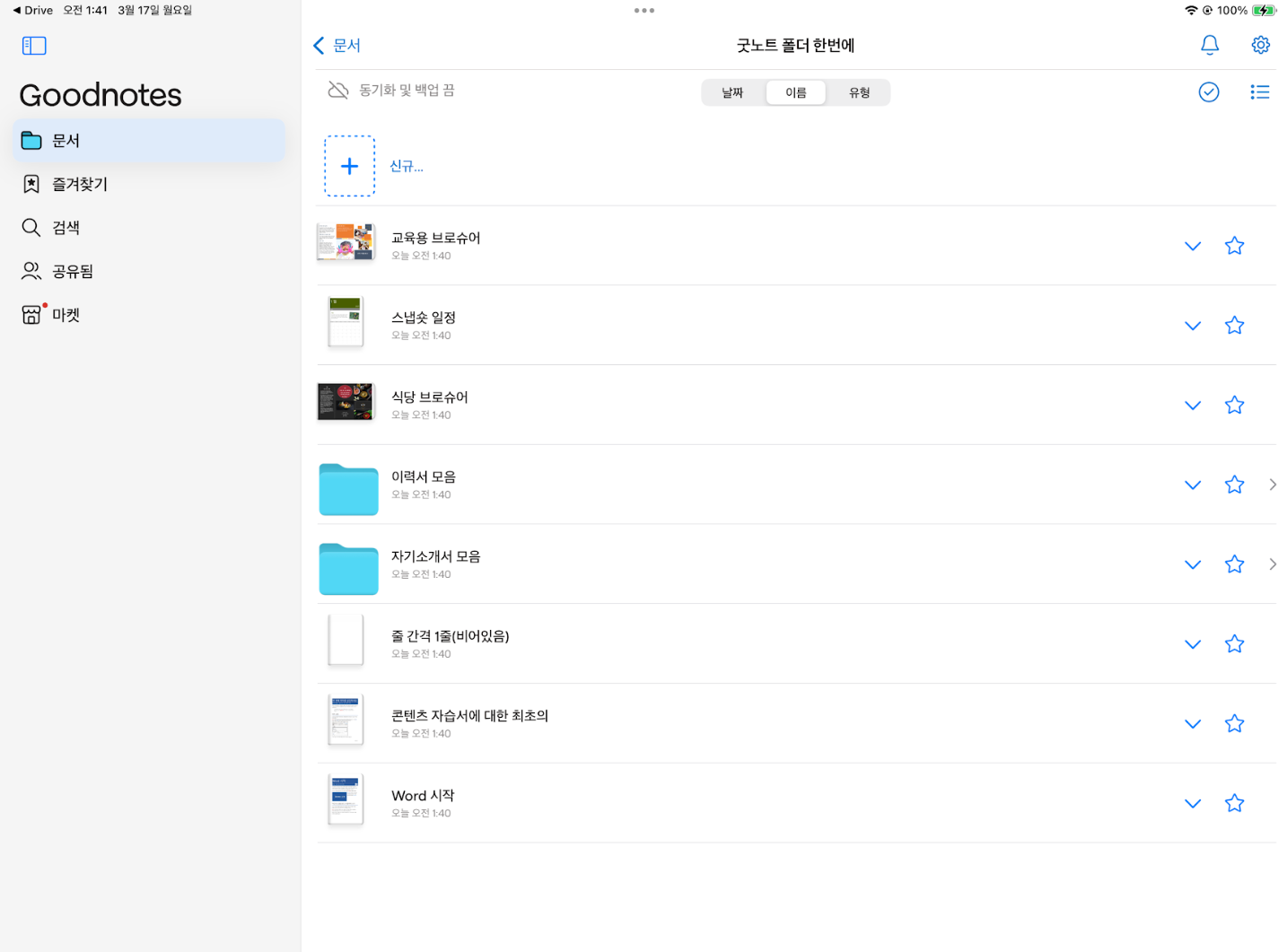
Task: Open 문서 in the sidebar
Action: 149,141
